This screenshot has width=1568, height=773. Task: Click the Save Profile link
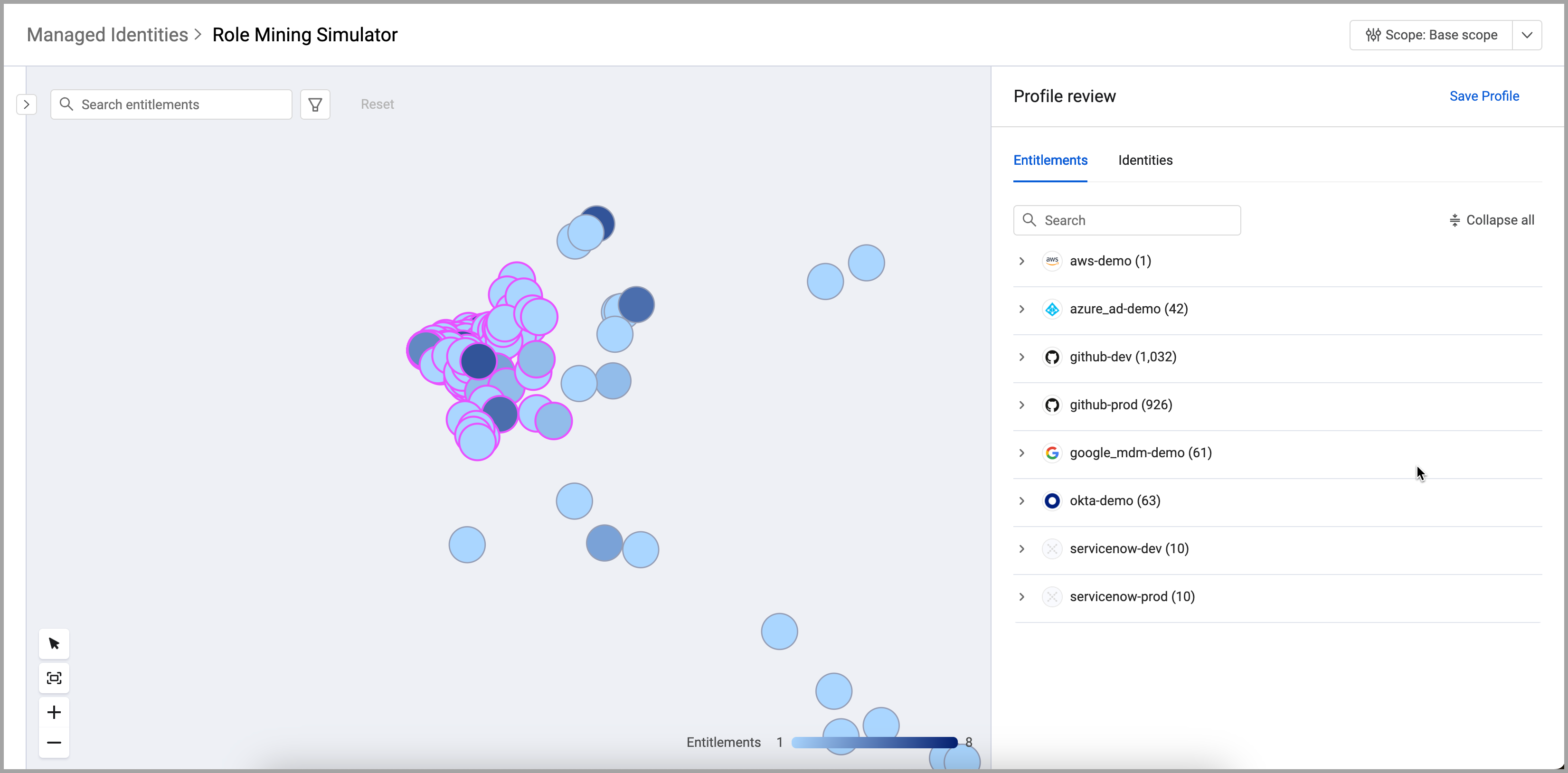(x=1483, y=96)
